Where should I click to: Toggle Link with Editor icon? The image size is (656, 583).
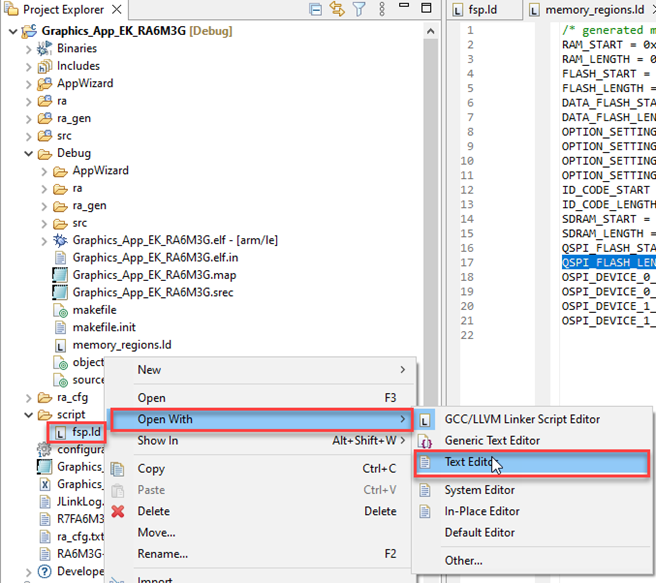tap(337, 9)
